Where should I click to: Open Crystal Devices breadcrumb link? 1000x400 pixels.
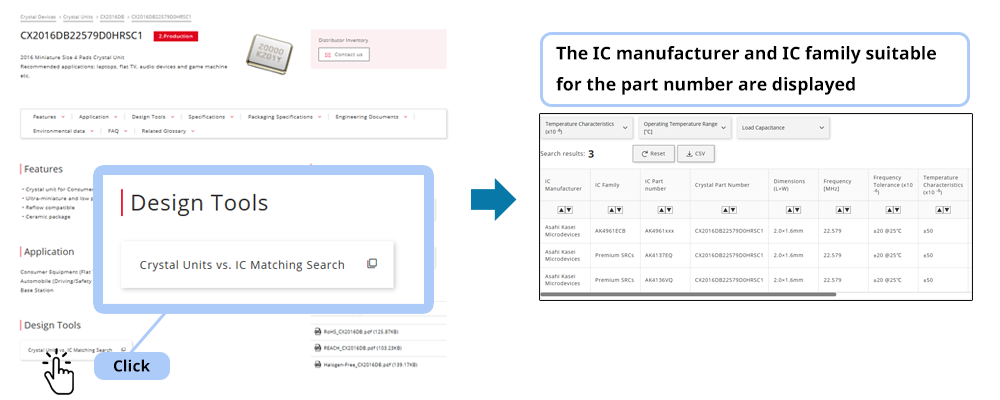[x=38, y=16]
